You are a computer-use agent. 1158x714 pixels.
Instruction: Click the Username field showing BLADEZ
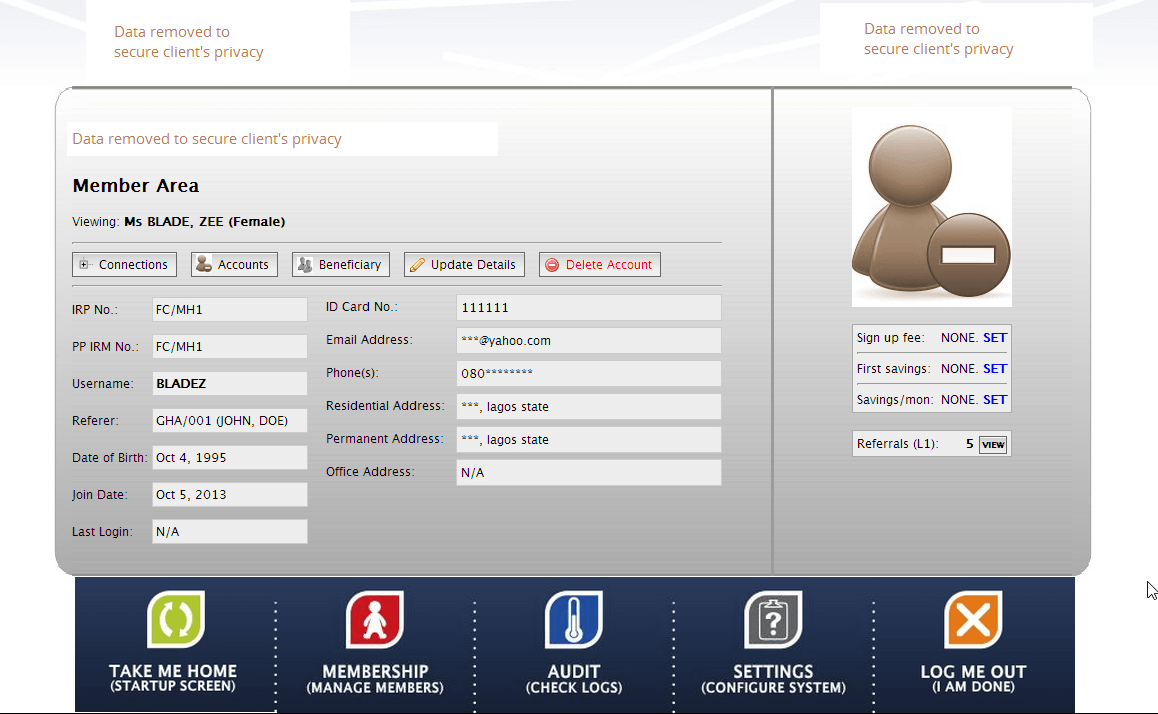click(x=229, y=384)
